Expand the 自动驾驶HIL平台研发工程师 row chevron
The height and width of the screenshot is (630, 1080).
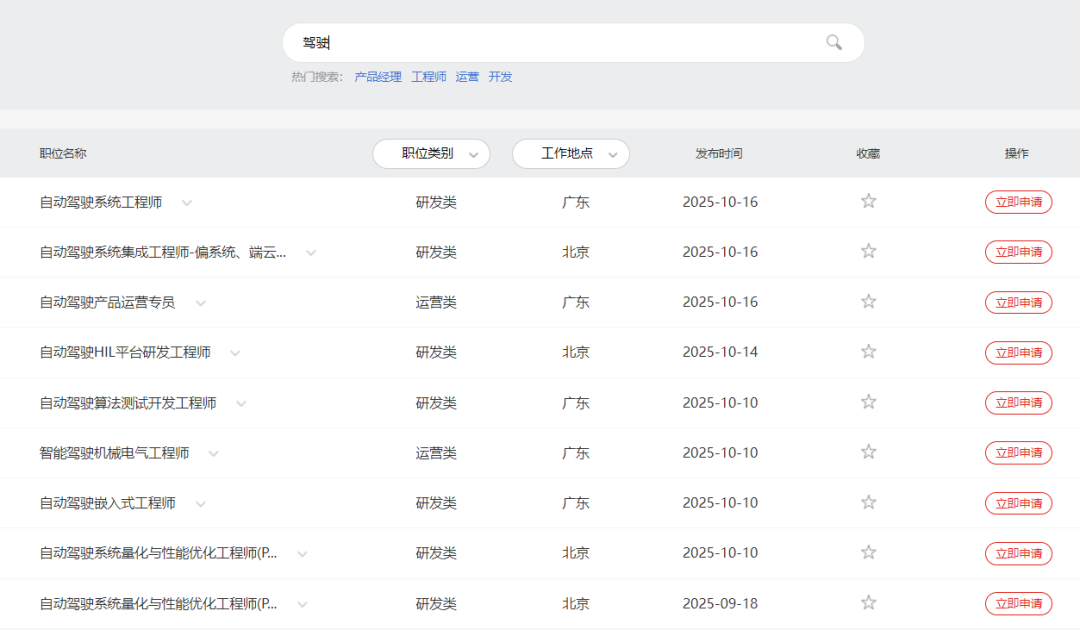(x=235, y=353)
